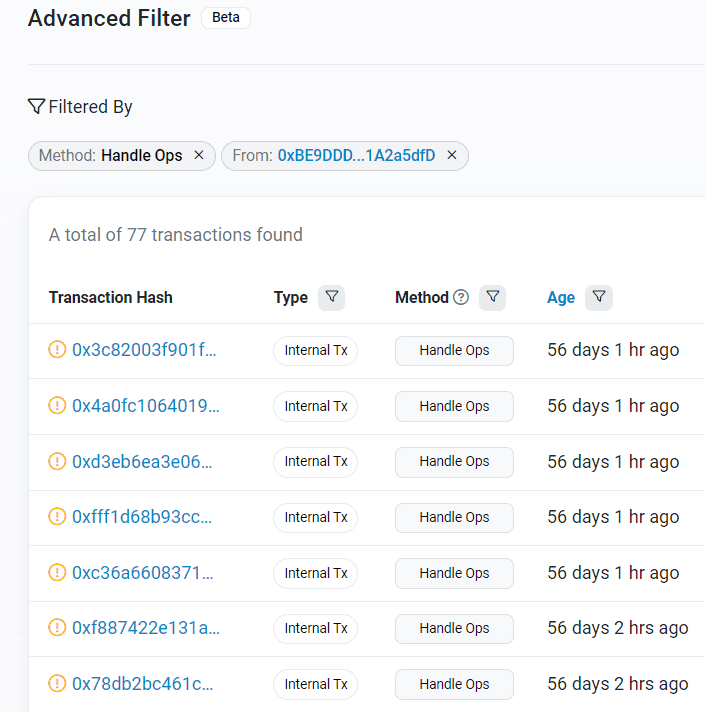Click warning icon beside 0xd3eb6ea3e06 transaction
Screen dimensions: 705x712
(57, 461)
